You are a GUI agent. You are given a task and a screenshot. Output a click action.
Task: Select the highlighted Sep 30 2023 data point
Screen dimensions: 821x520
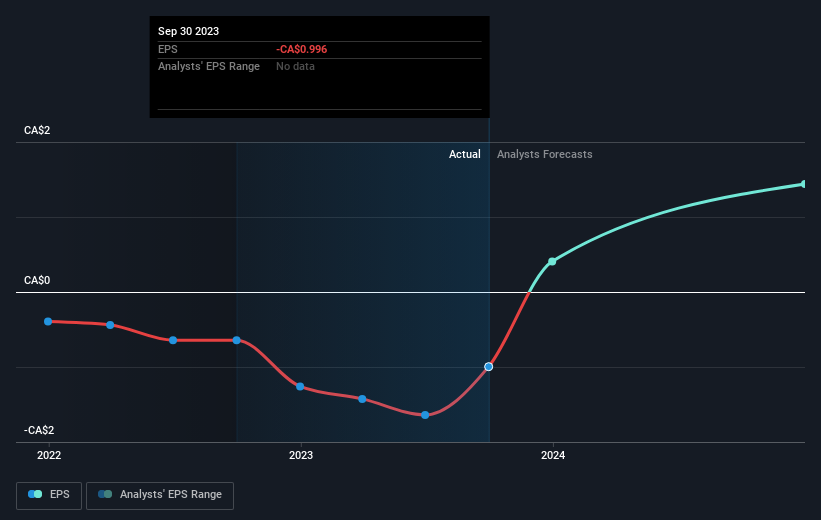[x=489, y=367]
